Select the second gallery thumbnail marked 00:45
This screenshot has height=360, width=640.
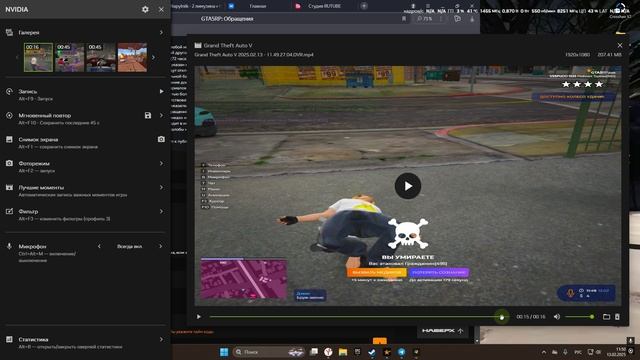coord(70,58)
